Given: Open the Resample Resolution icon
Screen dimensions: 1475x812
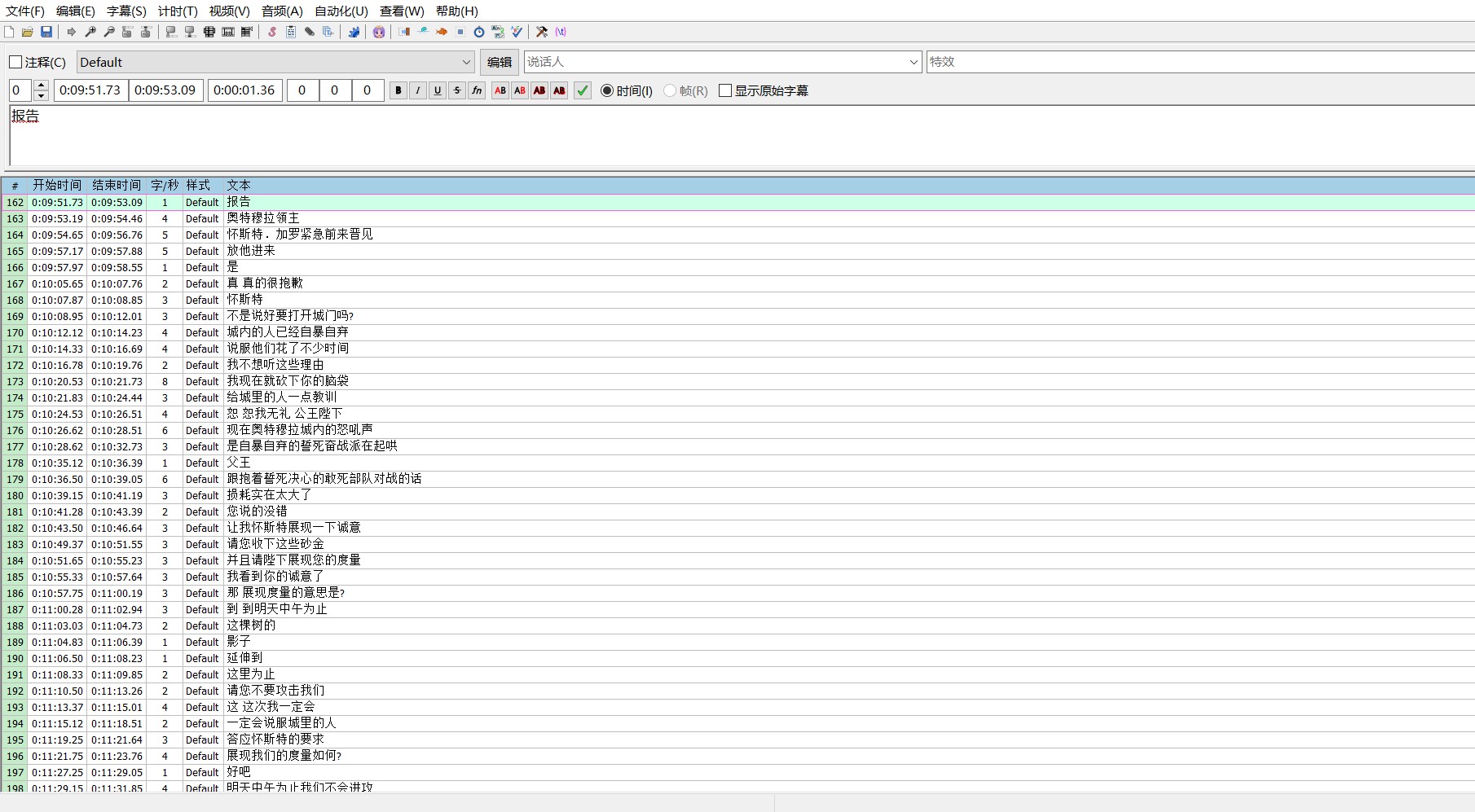Looking at the screenshot, I should 460,32.
